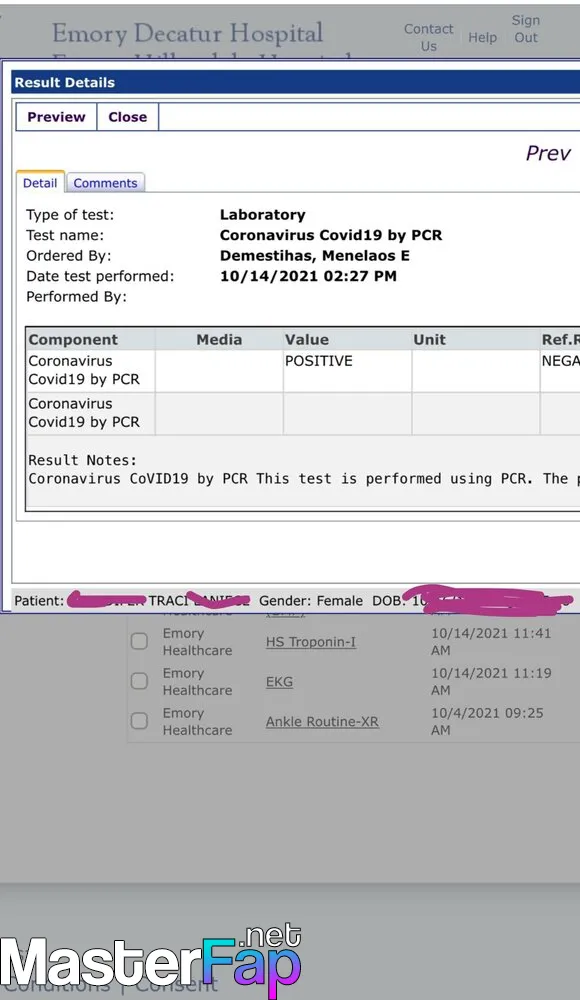Image resolution: width=580 pixels, height=1000 pixels.
Task: Select the Detail tab
Action: [x=40, y=182]
